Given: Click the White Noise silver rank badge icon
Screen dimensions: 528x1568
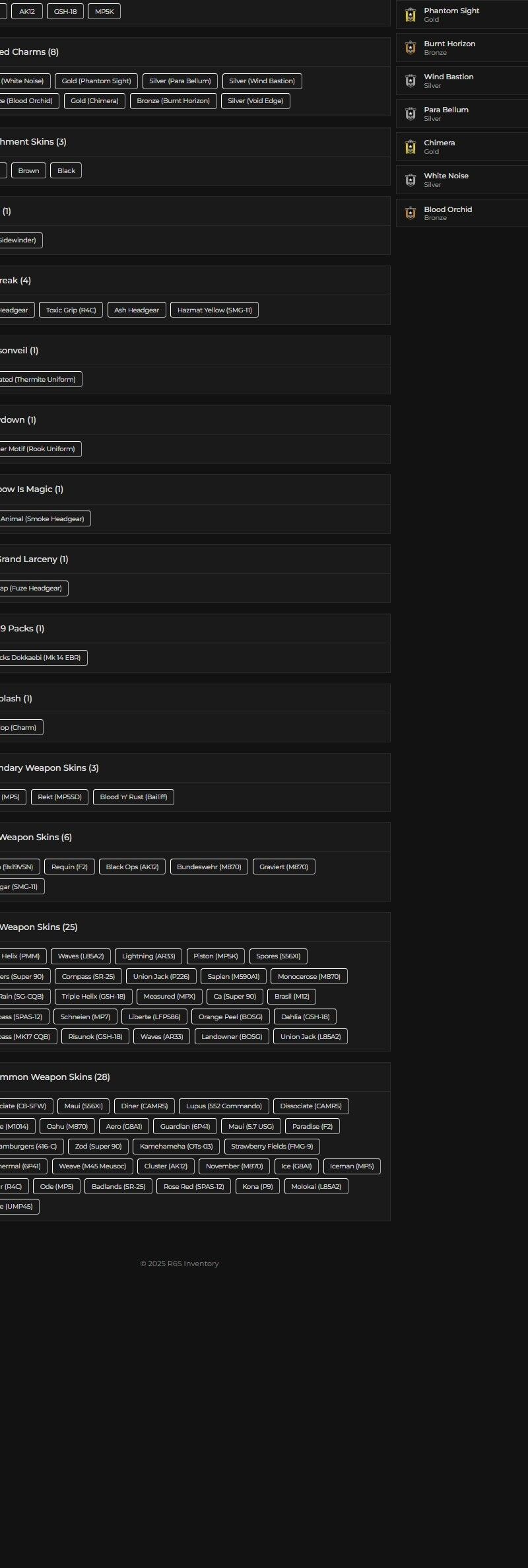Looking at the screenshot, I should (411, 180).
